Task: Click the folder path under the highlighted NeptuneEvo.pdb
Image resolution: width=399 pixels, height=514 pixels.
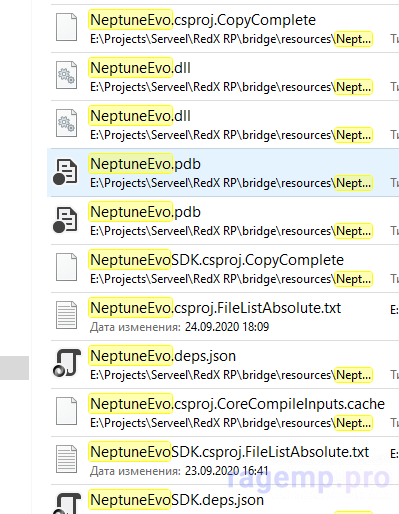Action: pyautogui.click(x=231, y=183)
